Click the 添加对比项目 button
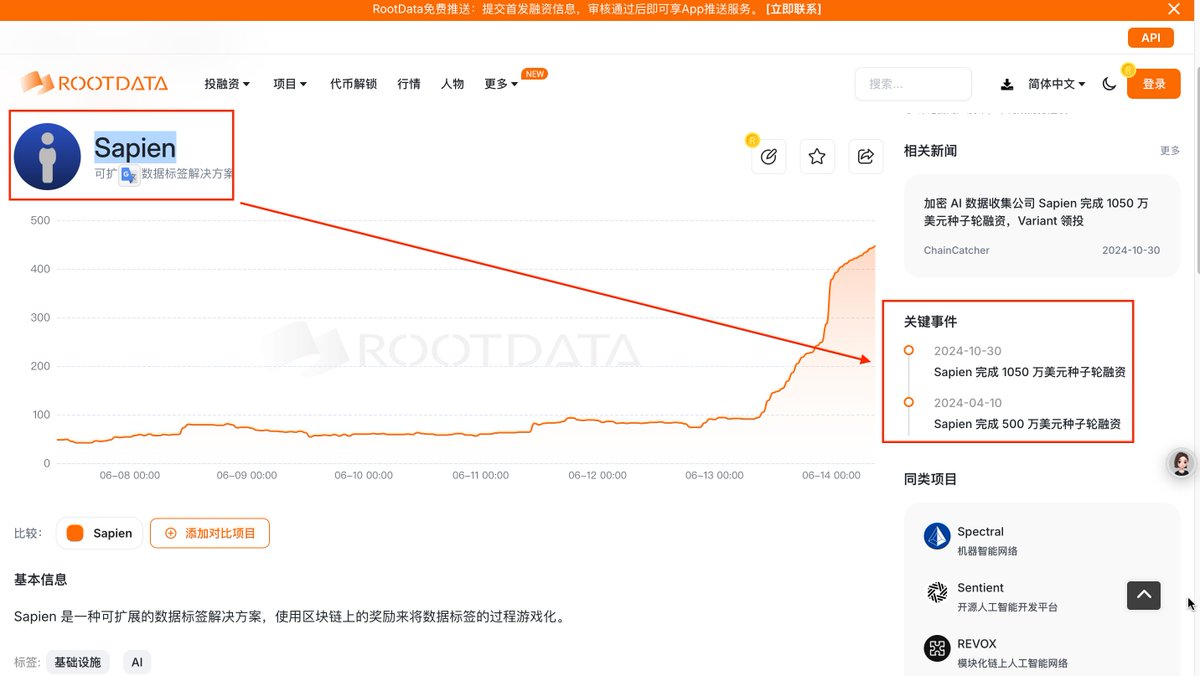 210,533
